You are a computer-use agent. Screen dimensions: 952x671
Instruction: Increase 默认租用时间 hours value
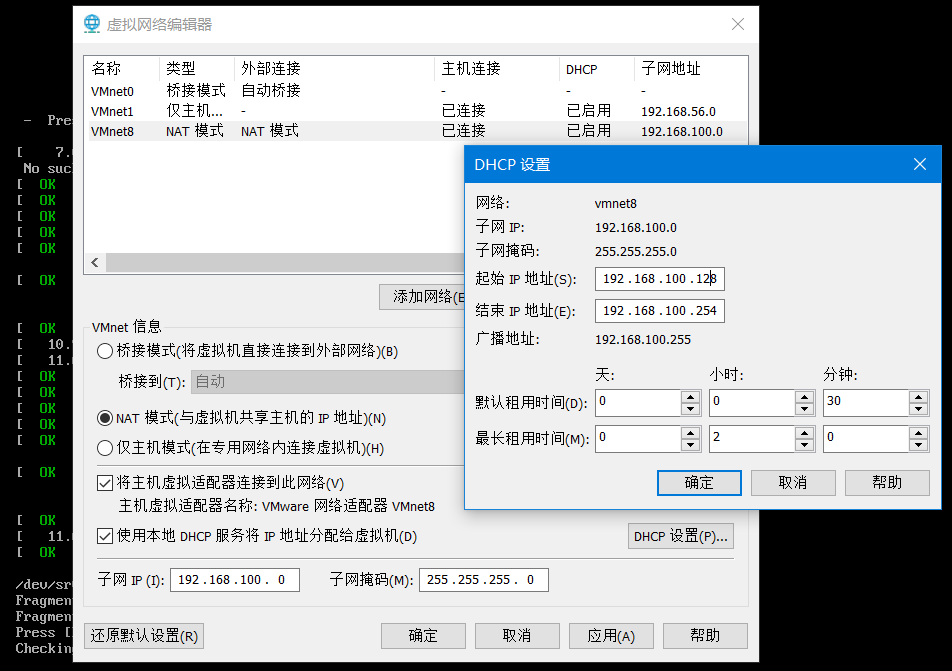804,397
